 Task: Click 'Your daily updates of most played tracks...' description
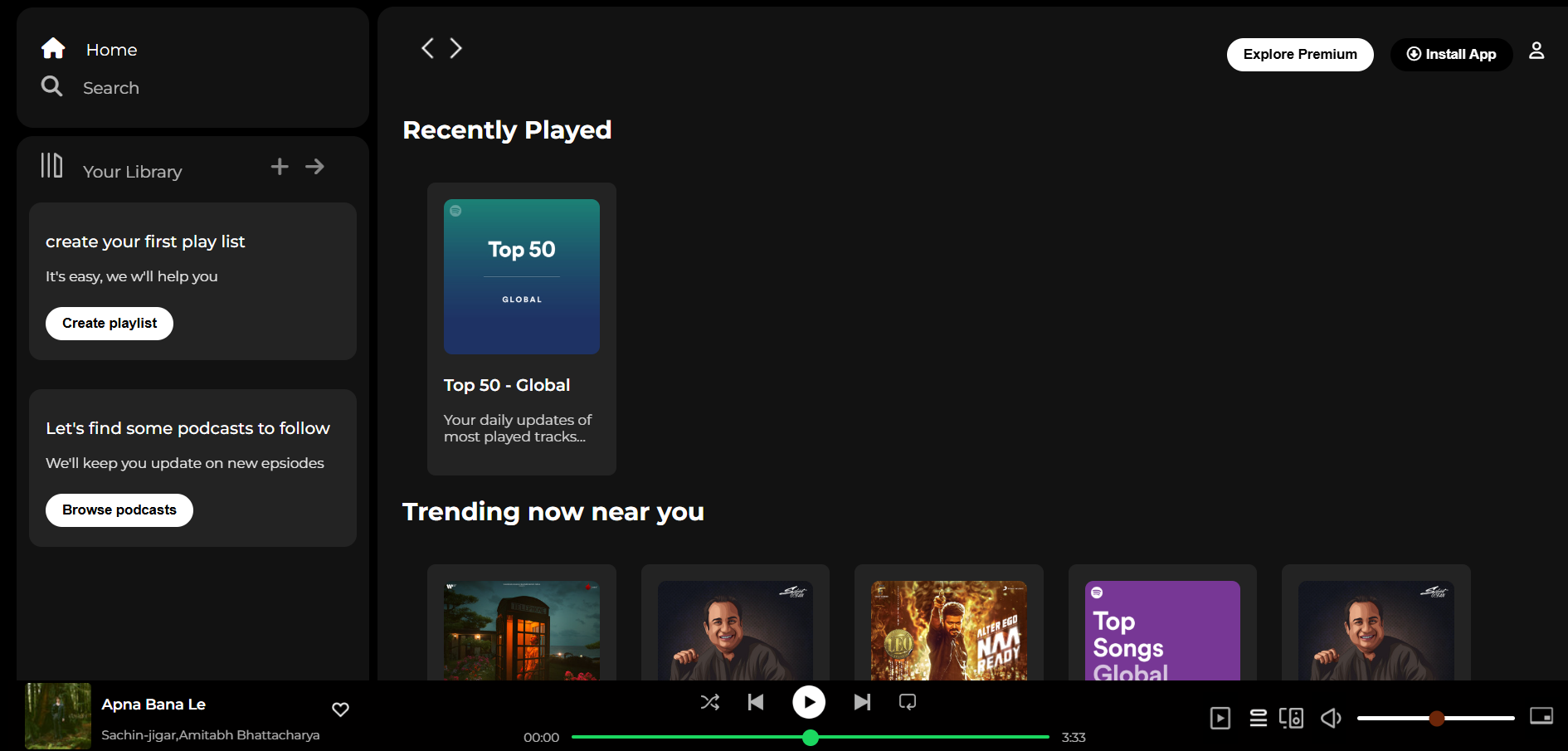518,428
